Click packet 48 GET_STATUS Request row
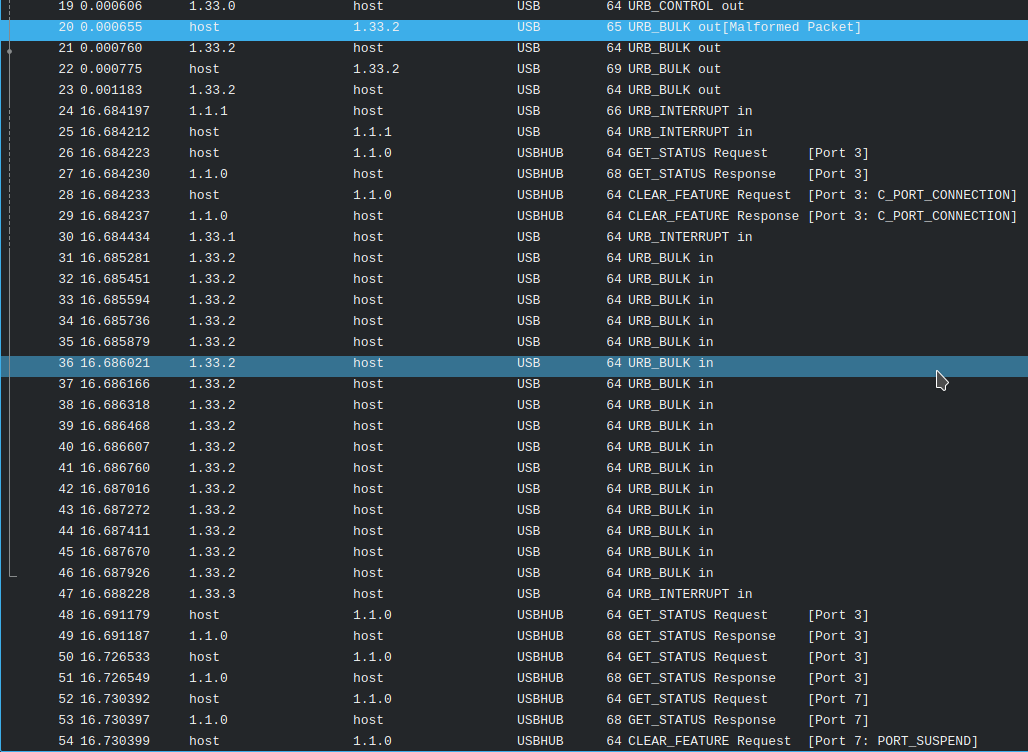Screen dimensions: 1028x752 pos(500,615)
